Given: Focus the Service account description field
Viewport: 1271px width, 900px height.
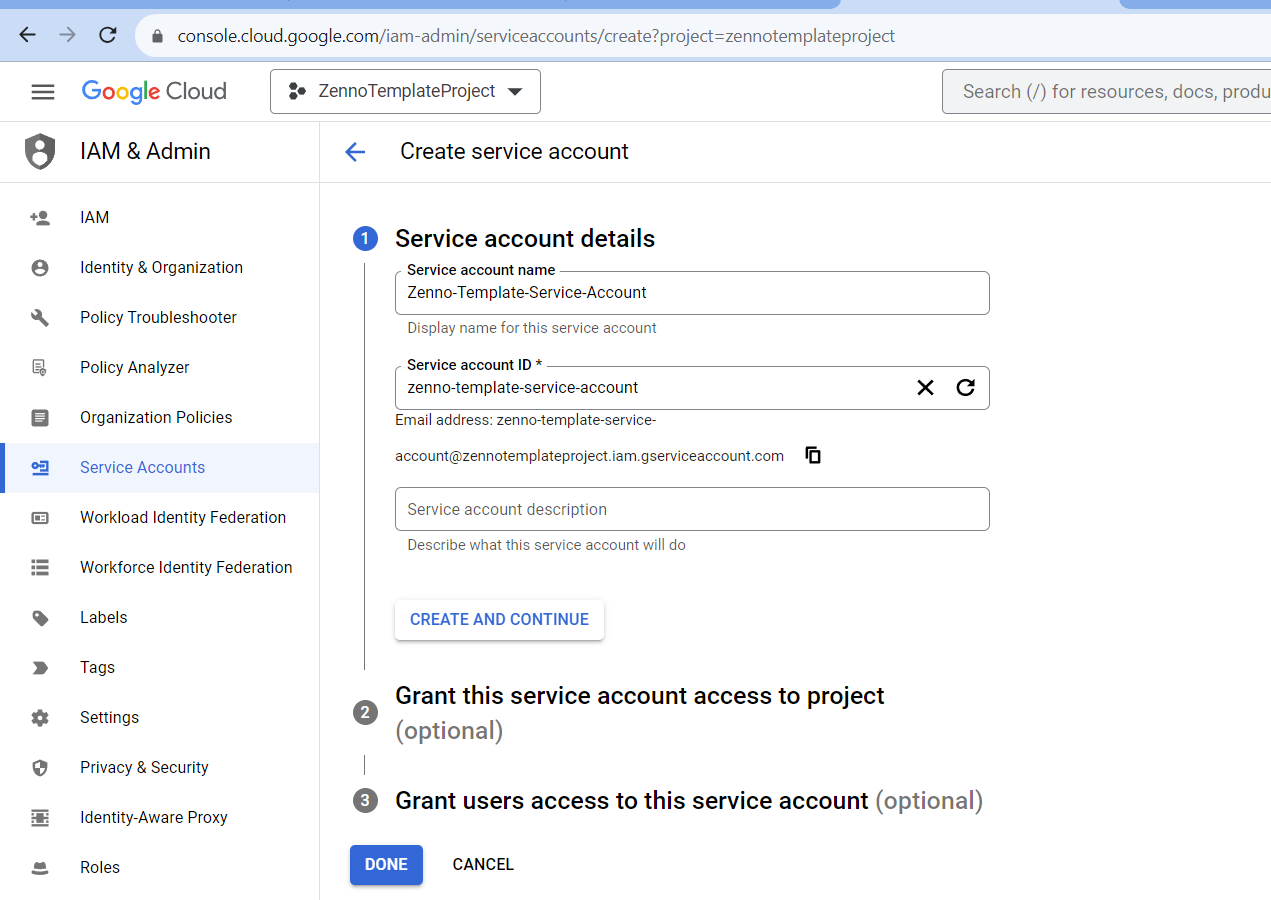Looking at the screenshot, I should pyautogui.click(x=692, y=510).
